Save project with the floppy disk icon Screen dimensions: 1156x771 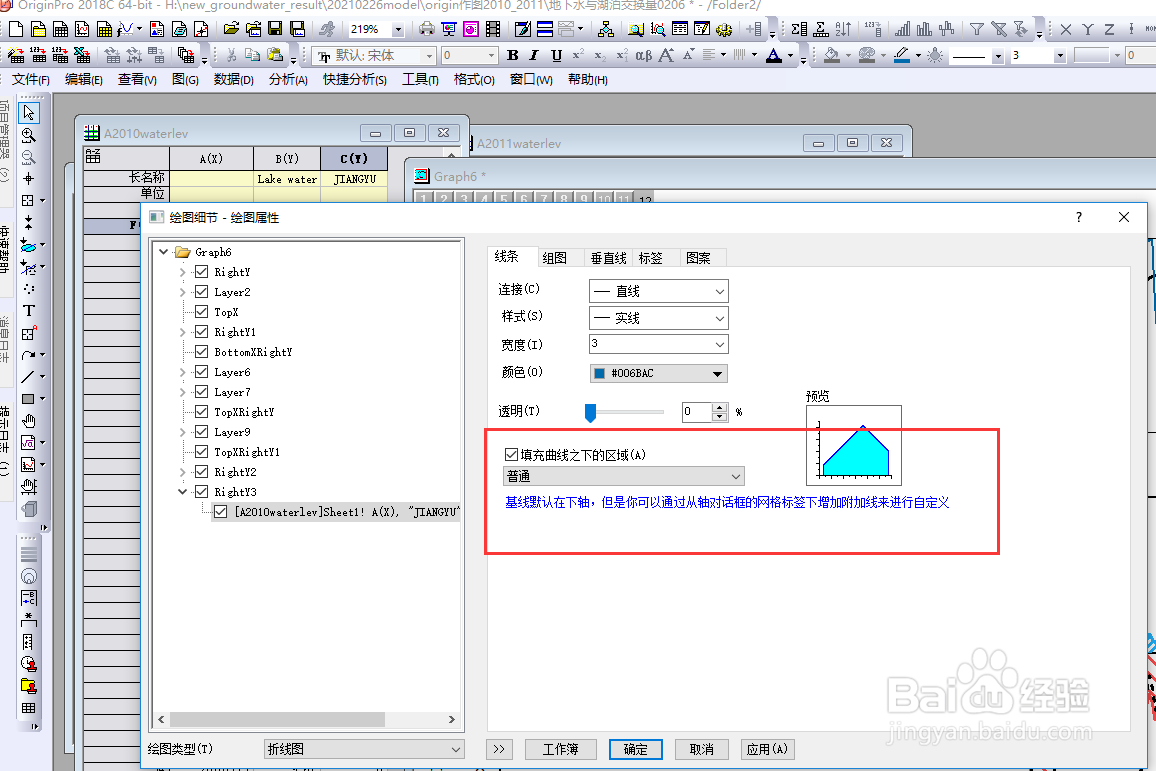coord(275,29)
